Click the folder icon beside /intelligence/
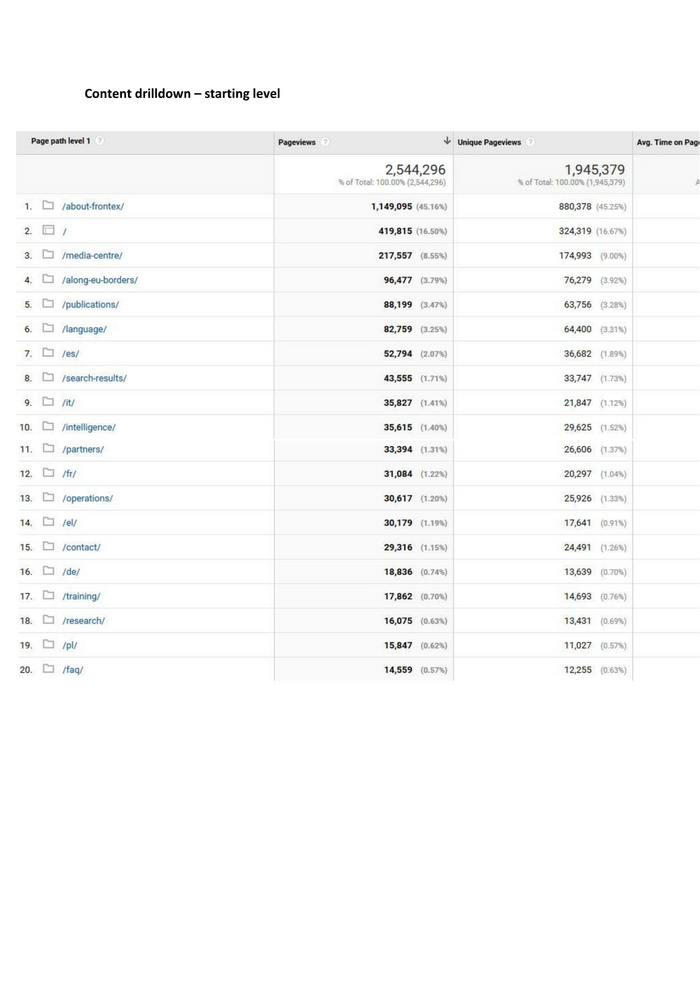Viewport: 700px width, 990px height. click(48, 427)
